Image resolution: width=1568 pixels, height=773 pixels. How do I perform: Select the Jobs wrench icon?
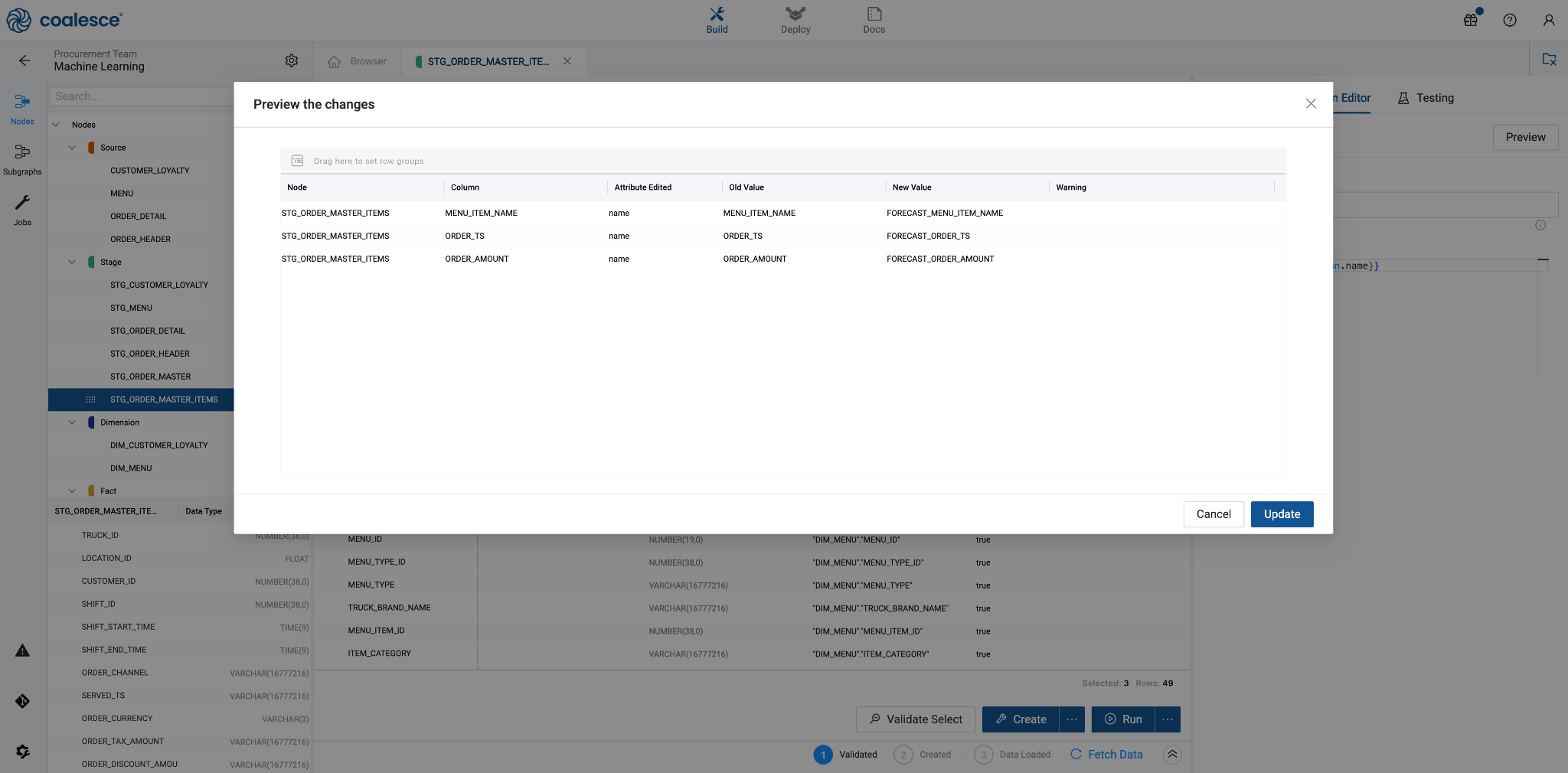coord(22,210)
